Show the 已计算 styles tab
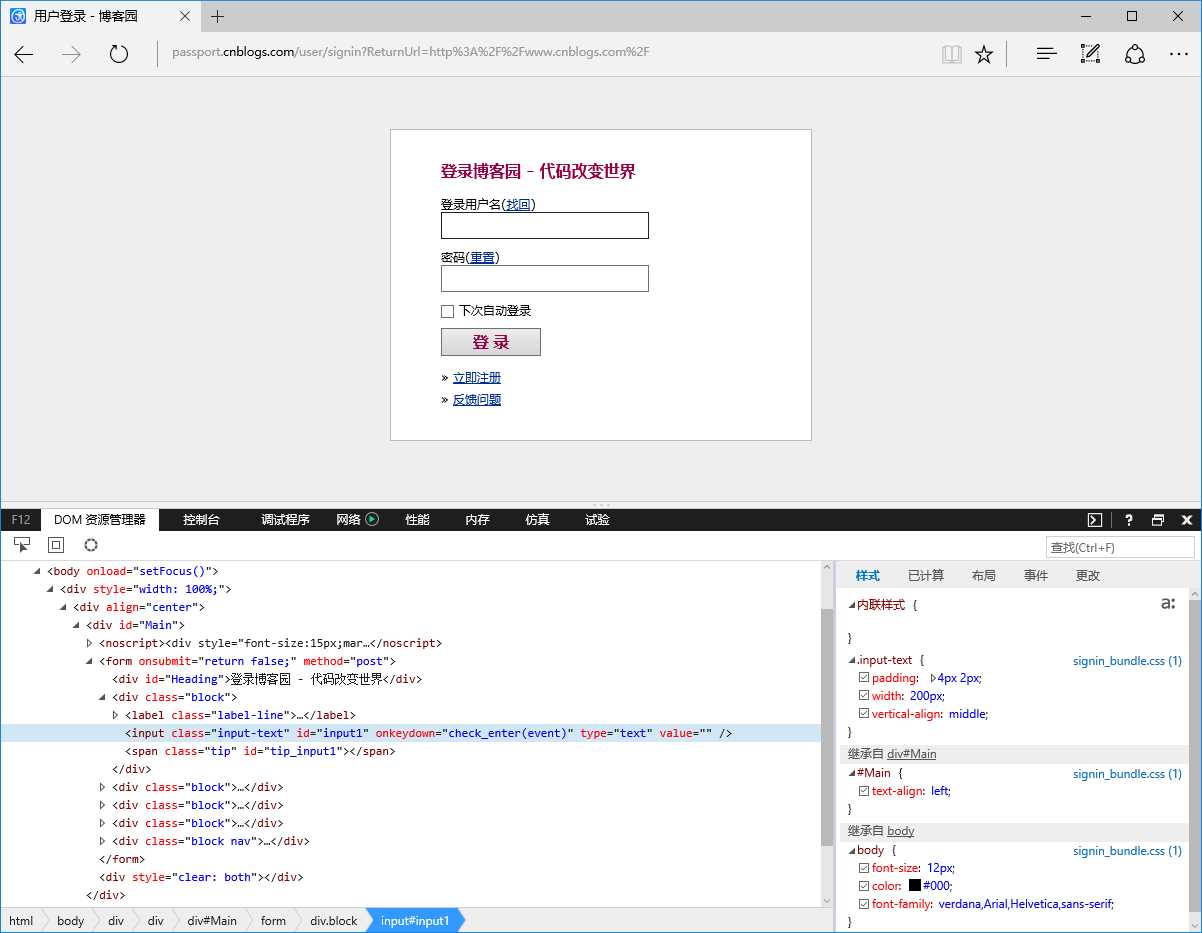Image resolution: width=1202 pixels, height=933 pixels. (926, 575)
